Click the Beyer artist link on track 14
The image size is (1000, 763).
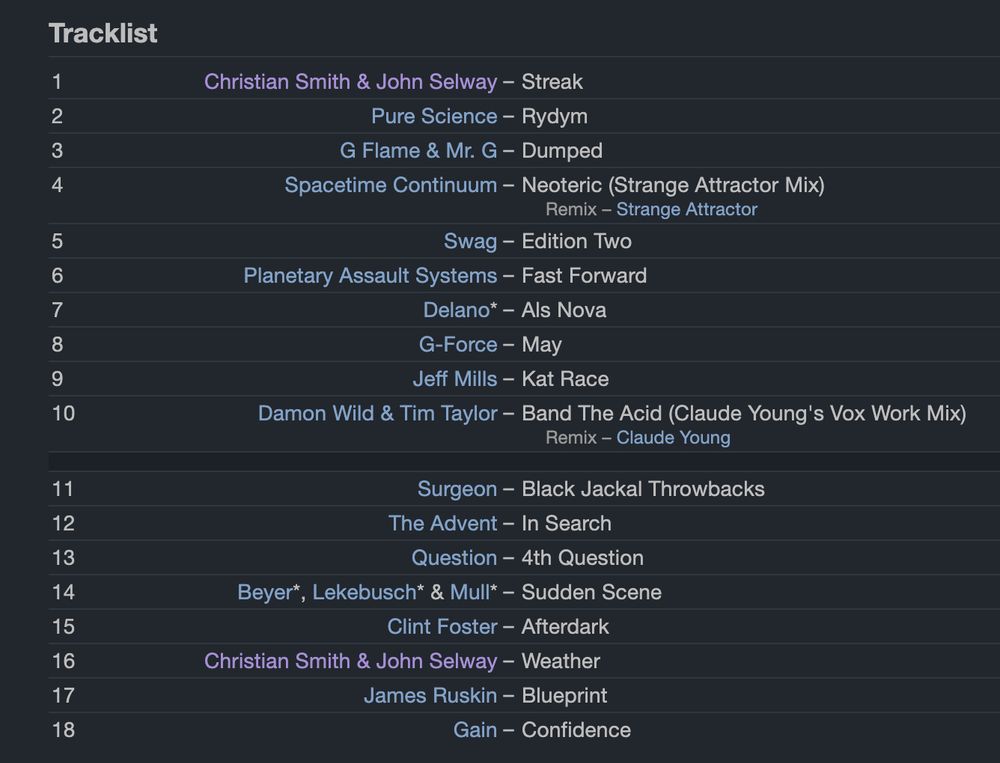tap(264, 592)
